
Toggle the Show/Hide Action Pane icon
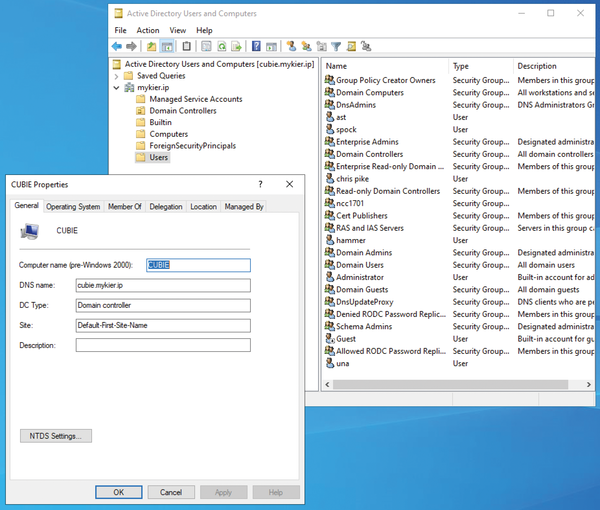[x=271, y=47]
